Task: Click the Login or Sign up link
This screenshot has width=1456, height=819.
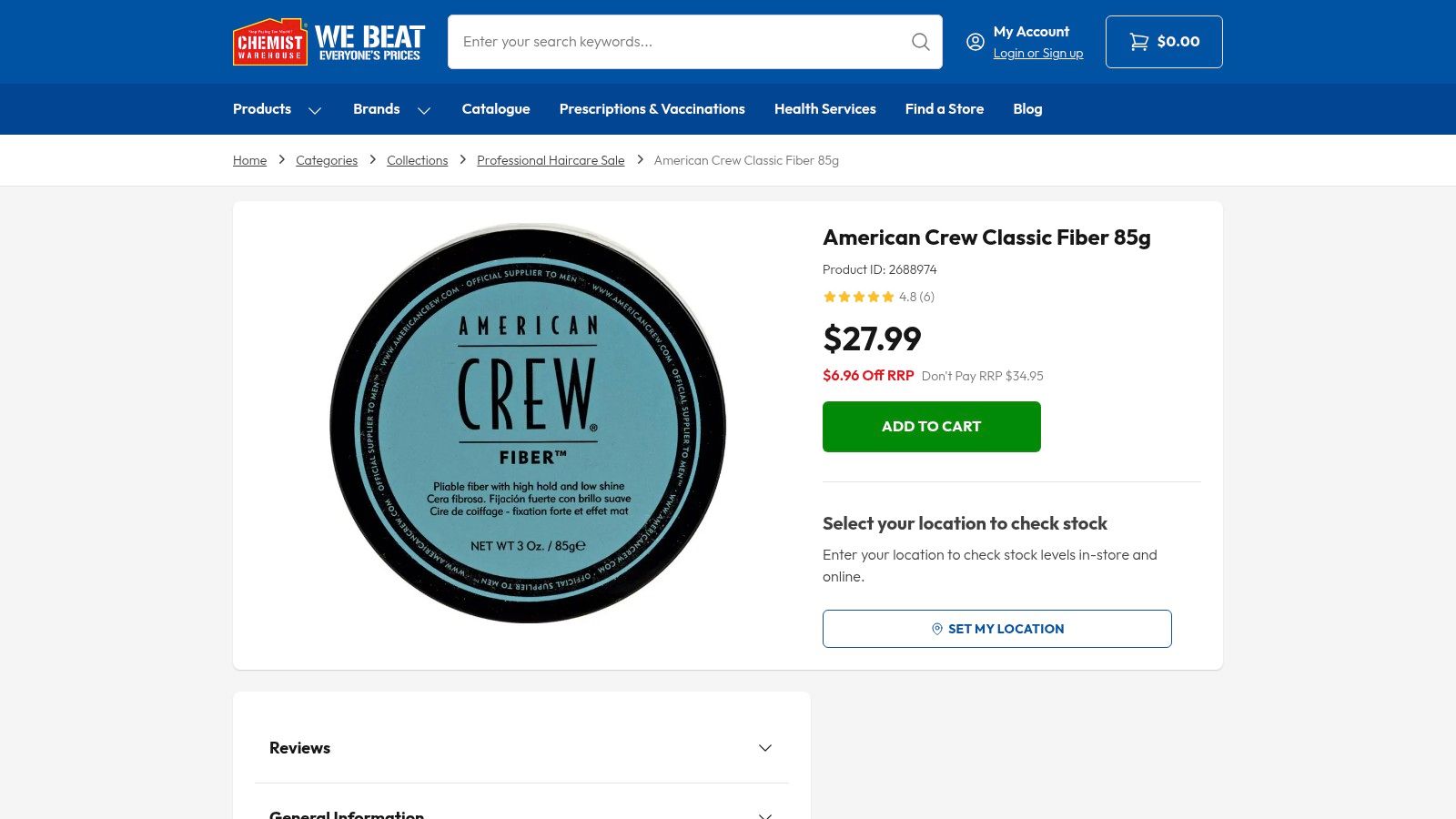Action: tap(1037, 53)
